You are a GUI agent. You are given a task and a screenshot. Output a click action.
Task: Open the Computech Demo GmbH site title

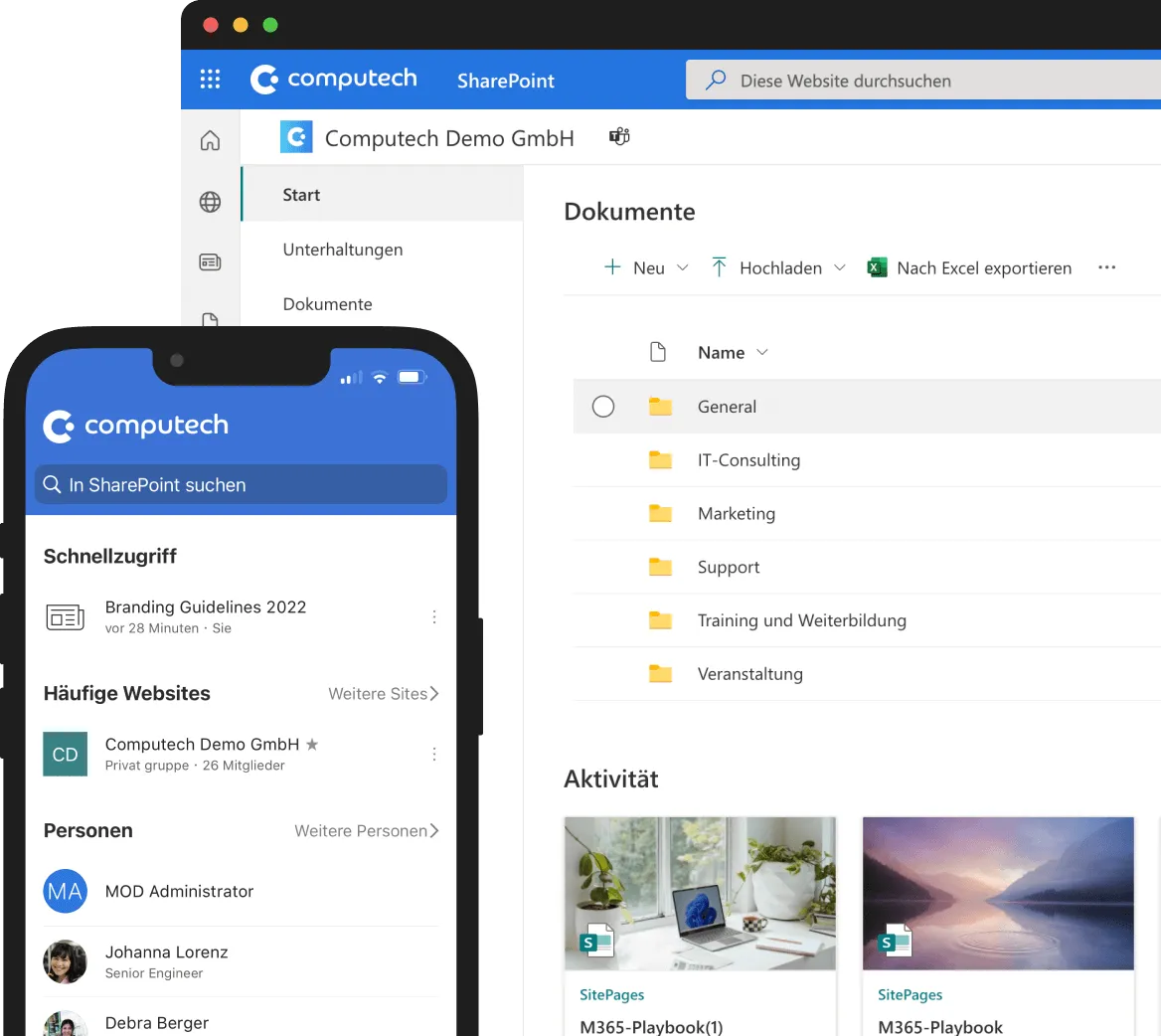pos(449,138)
